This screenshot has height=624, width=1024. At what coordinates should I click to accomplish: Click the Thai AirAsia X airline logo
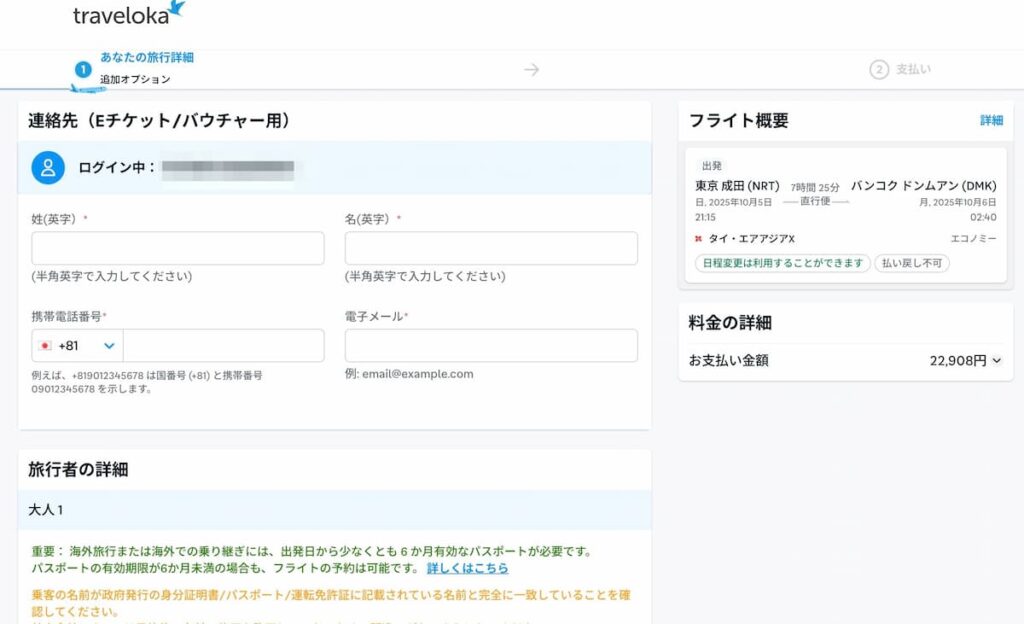698,239
